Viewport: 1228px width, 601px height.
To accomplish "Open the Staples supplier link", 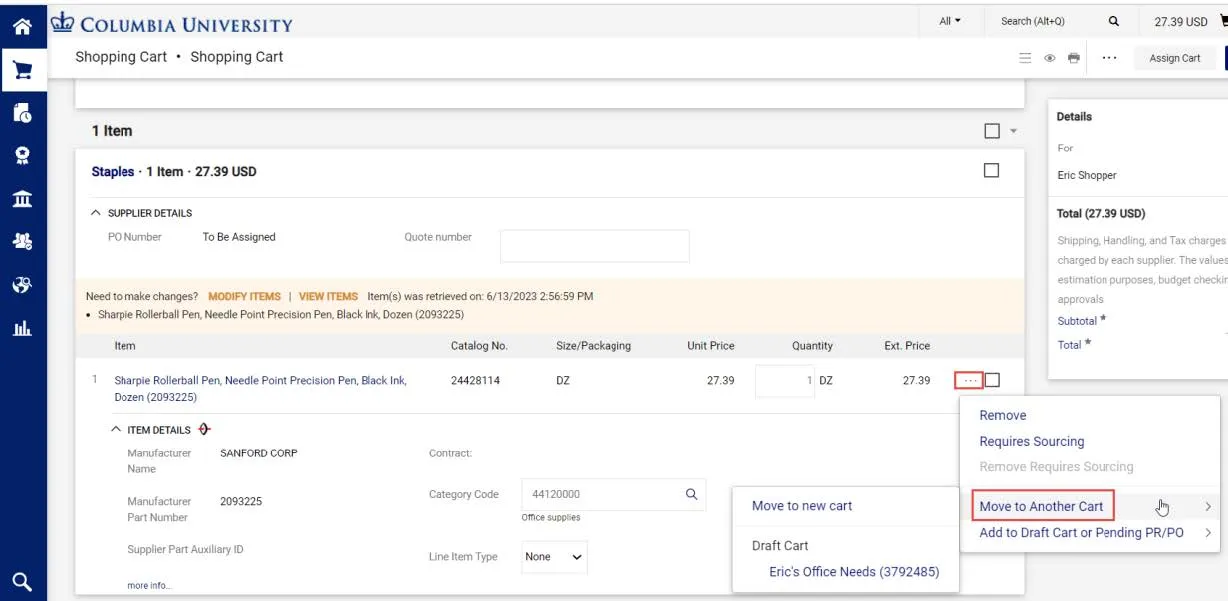I will click(x=113, y=172).
